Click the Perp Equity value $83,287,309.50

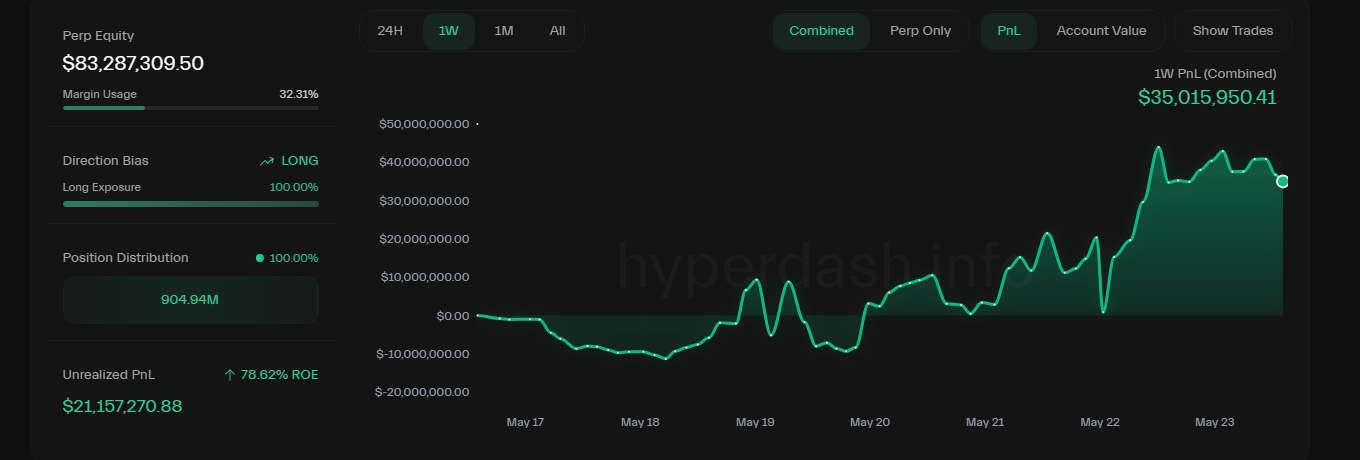[x=133, y=64]
